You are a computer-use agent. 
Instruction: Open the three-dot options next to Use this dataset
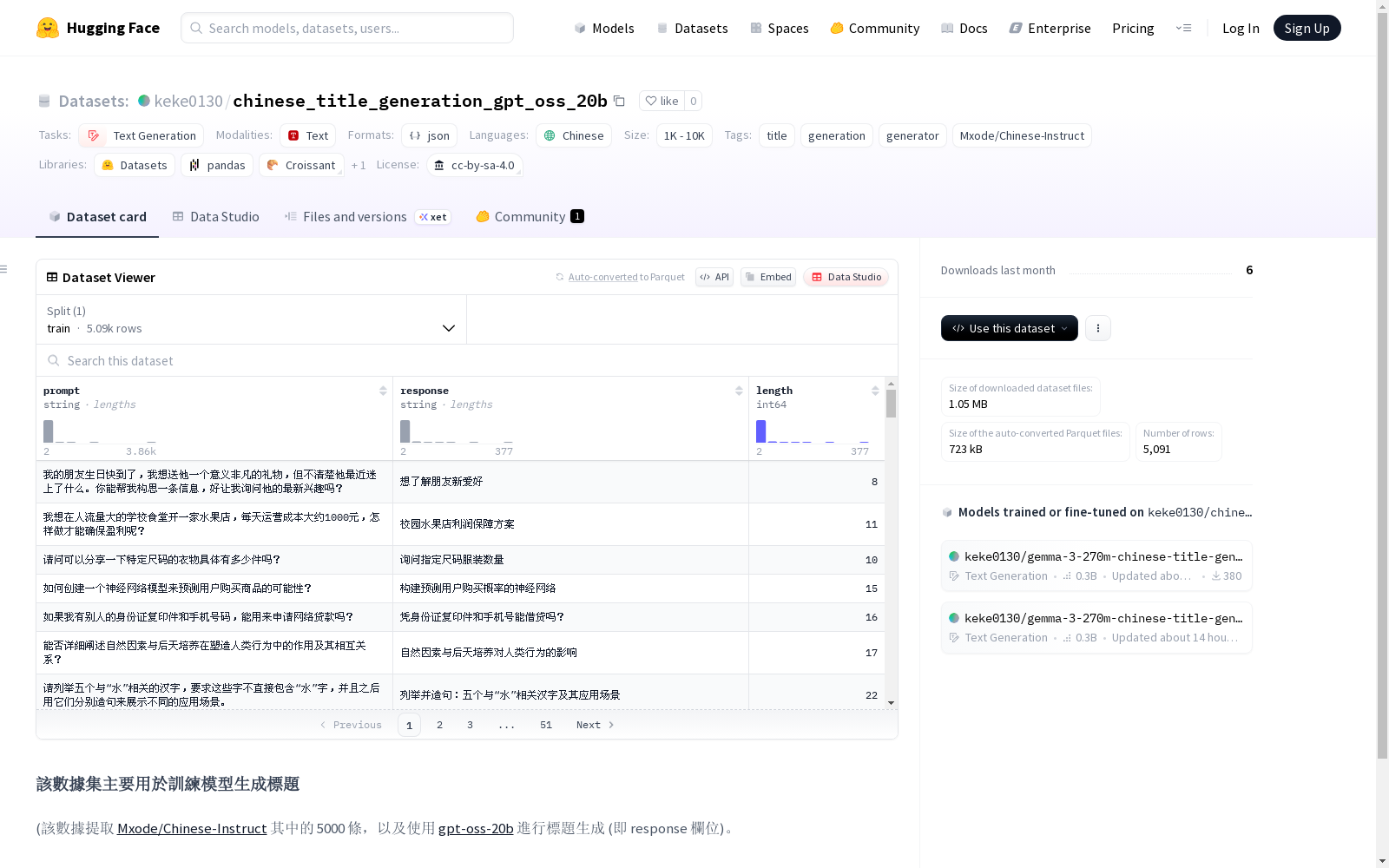pos(1098,328)
